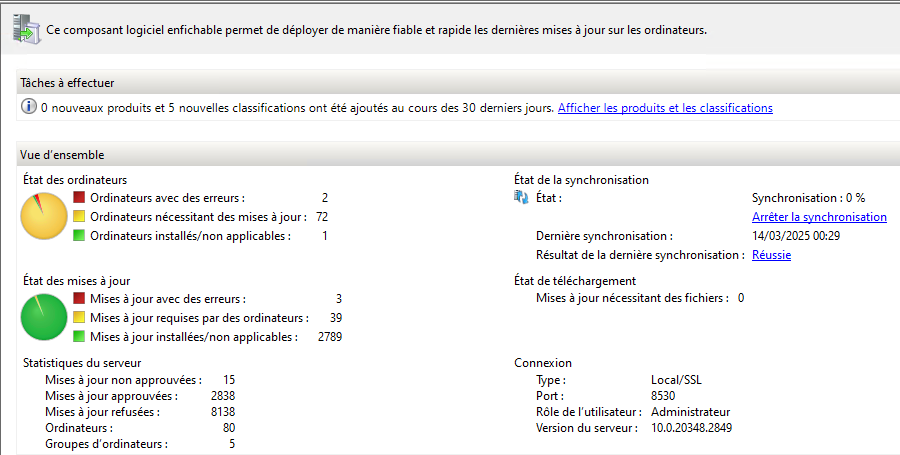Open Afficher les produits et les classifications link
This screenshot has height=455, width=900.
tap(665, 108)
